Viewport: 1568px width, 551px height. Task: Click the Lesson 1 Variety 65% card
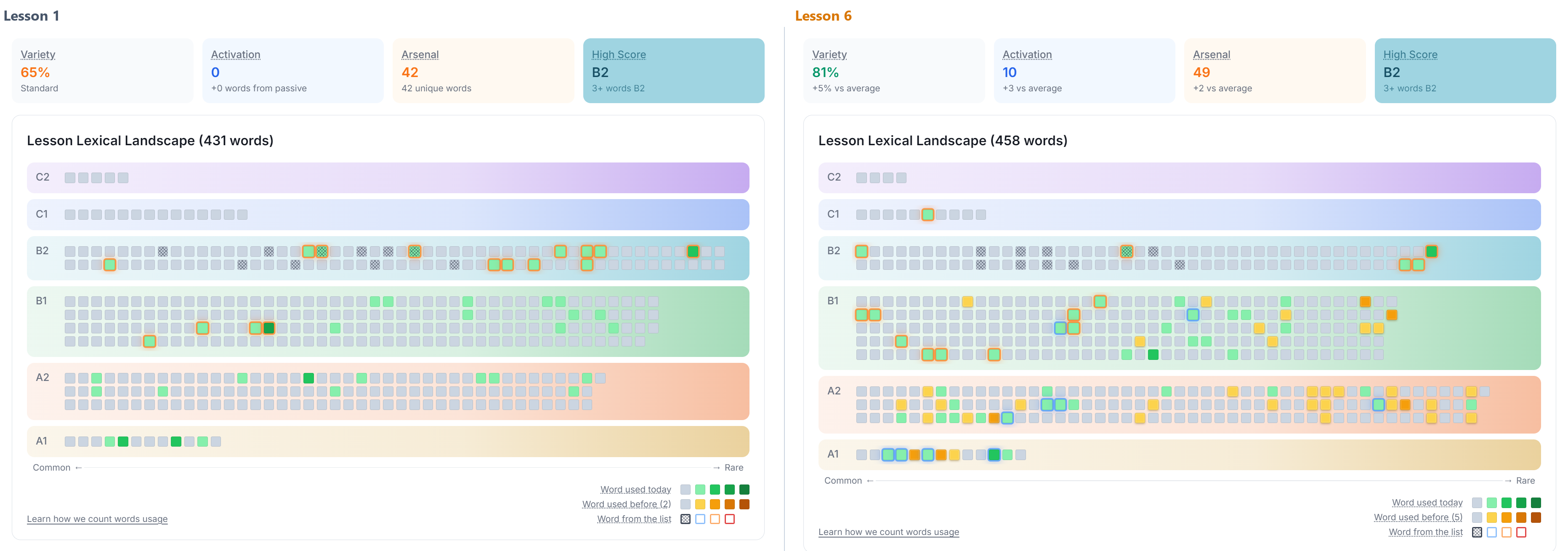click(103, 71)
